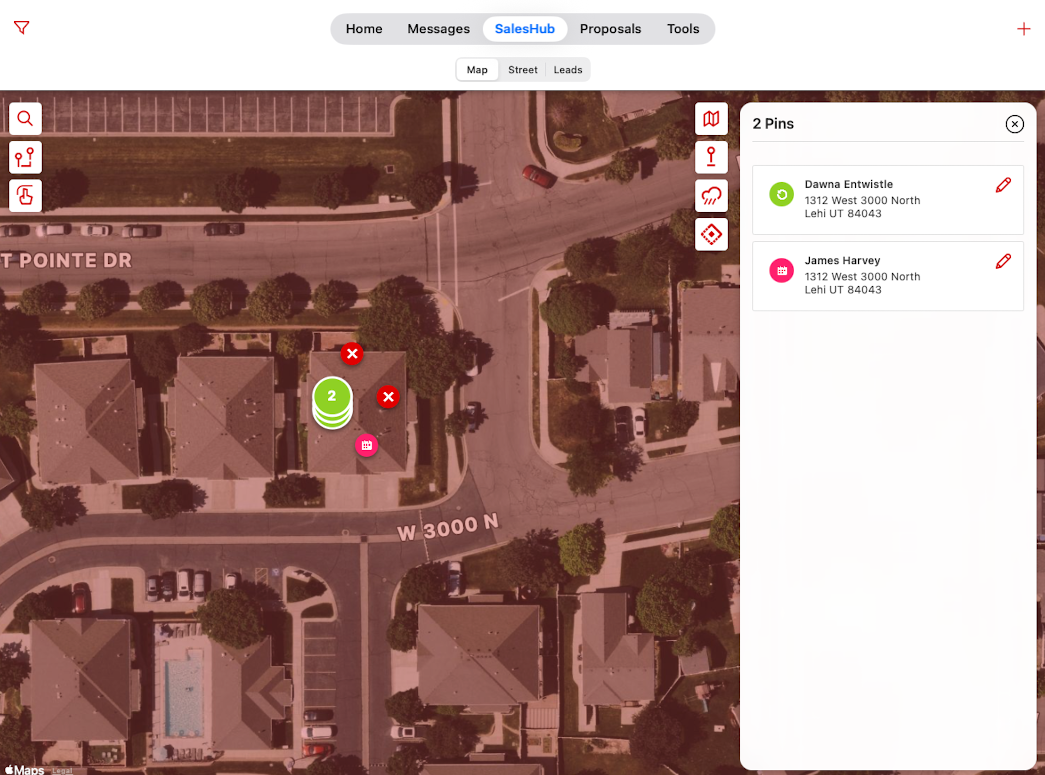Image resolution: width=1045 pixels, height=775 pixels.
Task: Toggle the storm weather overlay icon
Action: pyautogui.click(x=711, y=196)
